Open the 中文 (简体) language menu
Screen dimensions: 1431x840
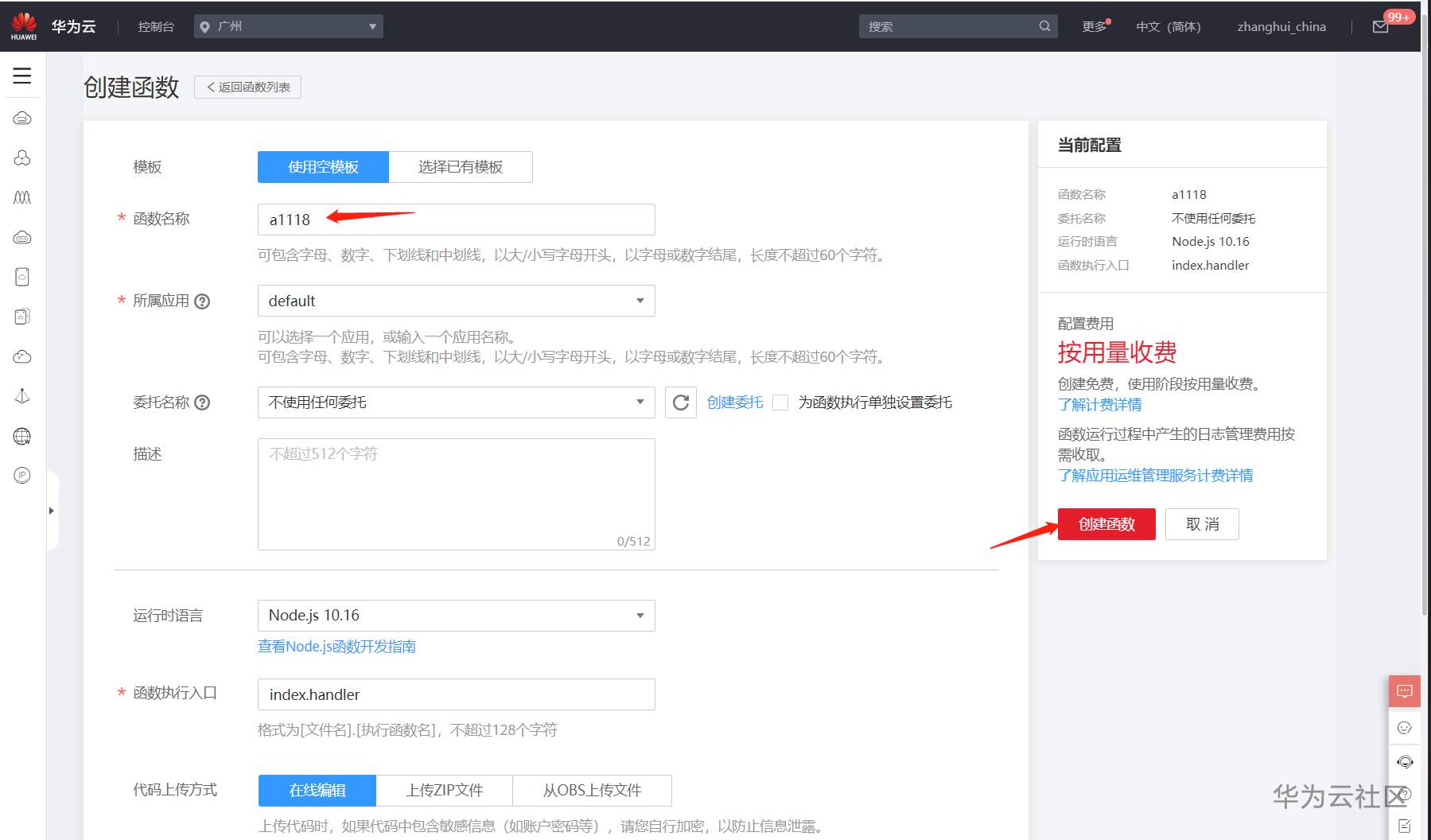[x=1168, y=27]
